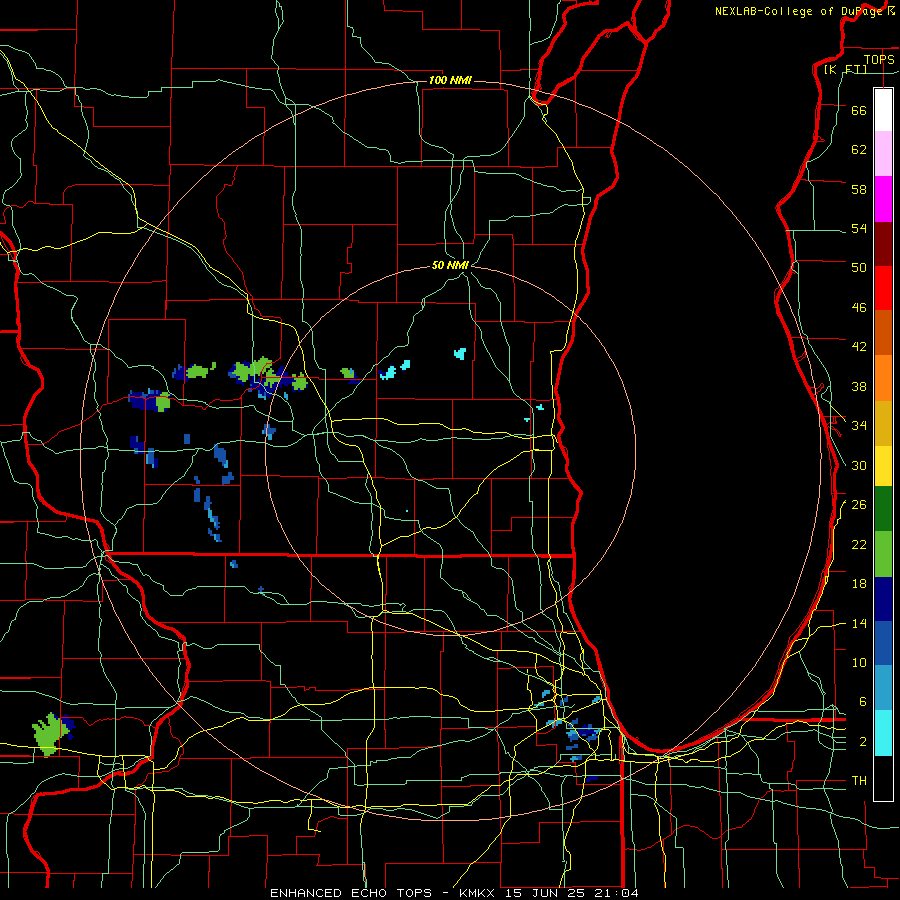Click the "KMKX" radar site identifier
The image size is (900, 900).
pos(479,893)
